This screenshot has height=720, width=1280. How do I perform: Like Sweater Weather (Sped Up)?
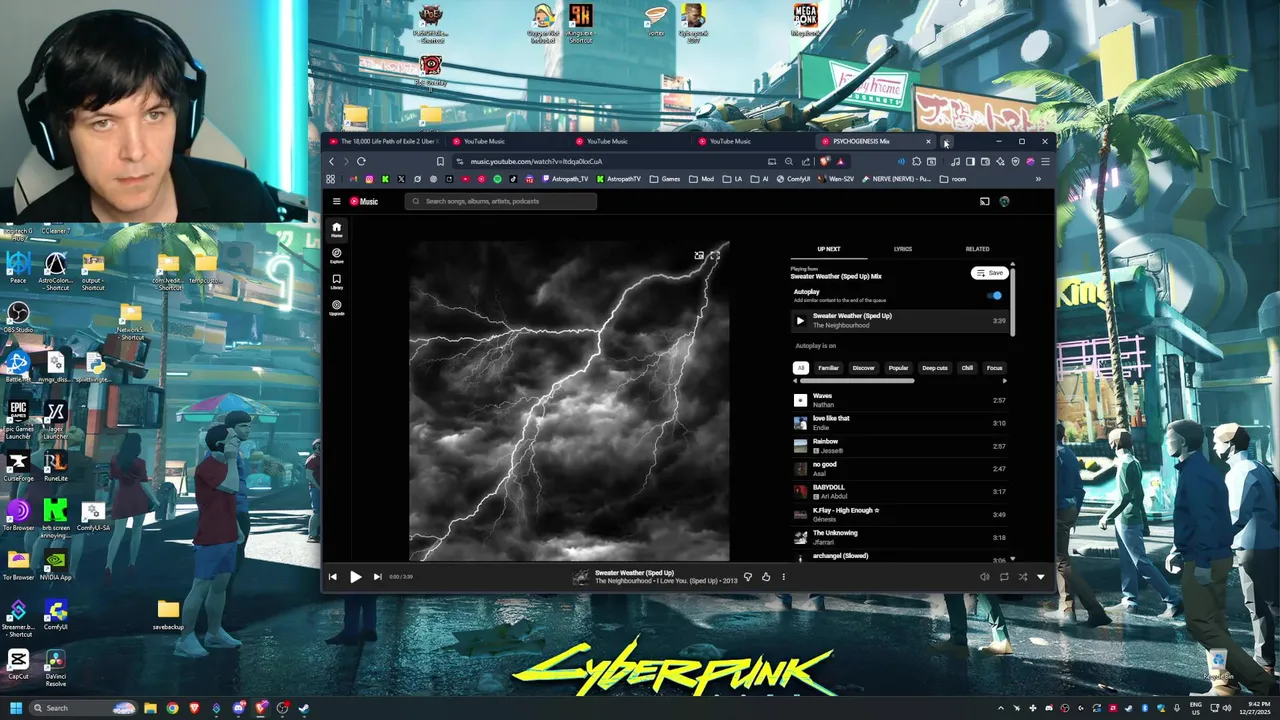coord(766,577)
